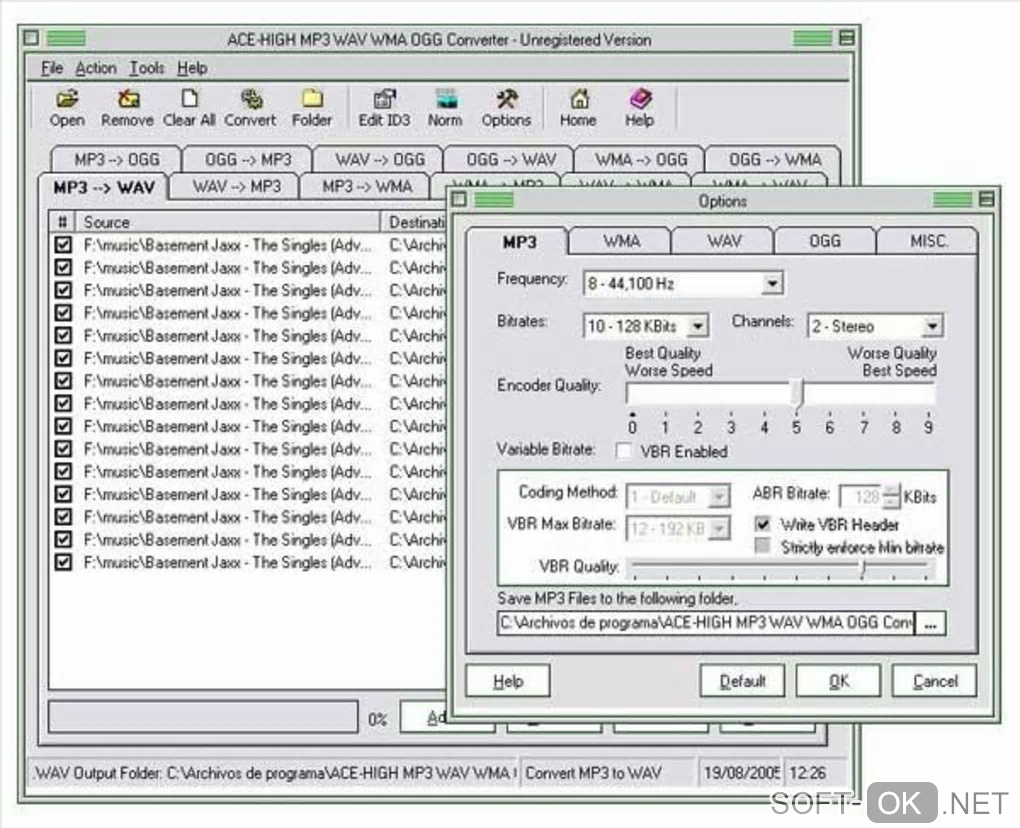1020x828 pixels.
Task: Click the Clear All toolbar icon
Action: [x=189, y=108]
